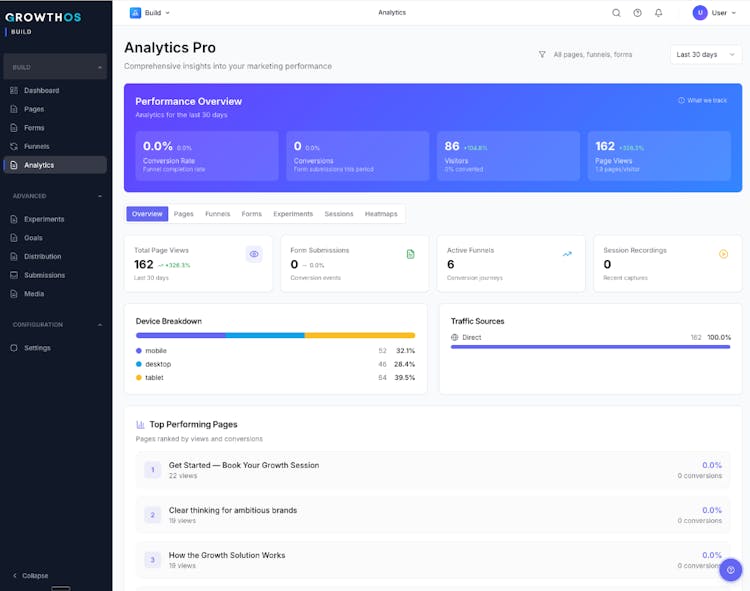750x591 pixels.
Task: Open the Last 30 days dropdown
Action: point(705,55)
